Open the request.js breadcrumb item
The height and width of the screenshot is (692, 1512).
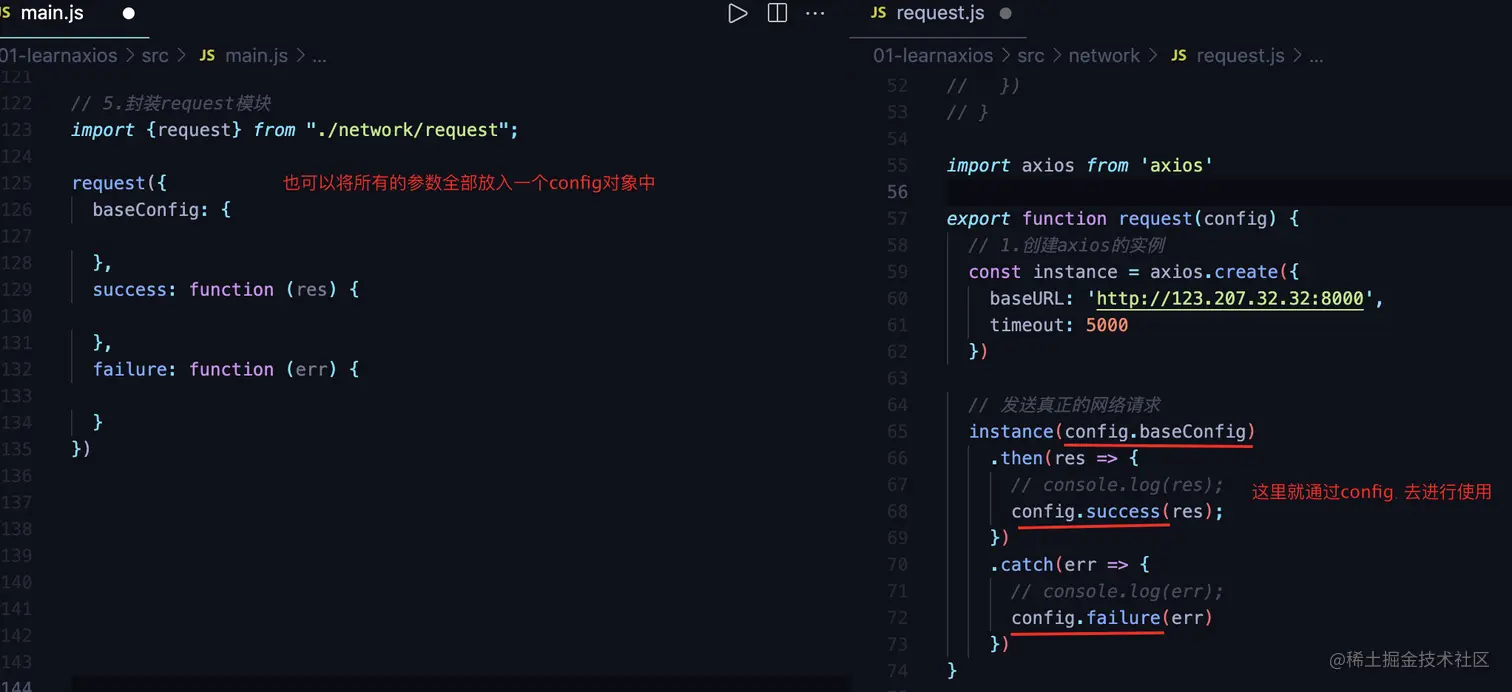(1240, 56)
